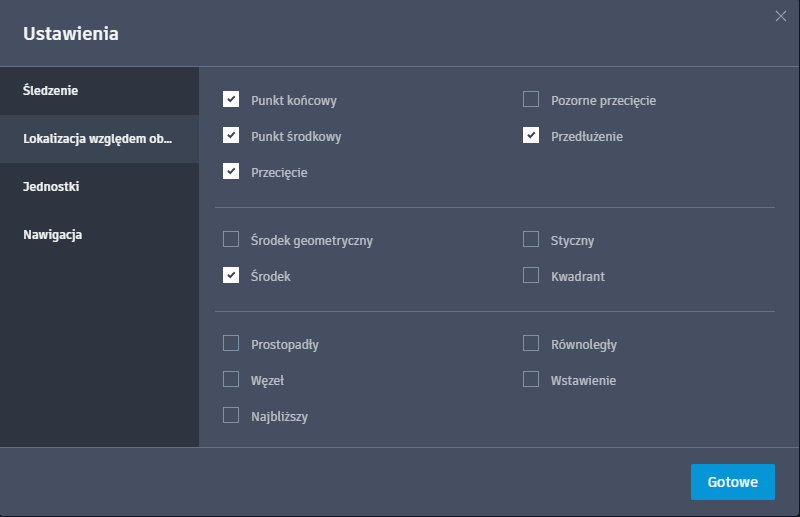
Task: Enable the Równoległy snap option
Action: [x=531, y=343]
